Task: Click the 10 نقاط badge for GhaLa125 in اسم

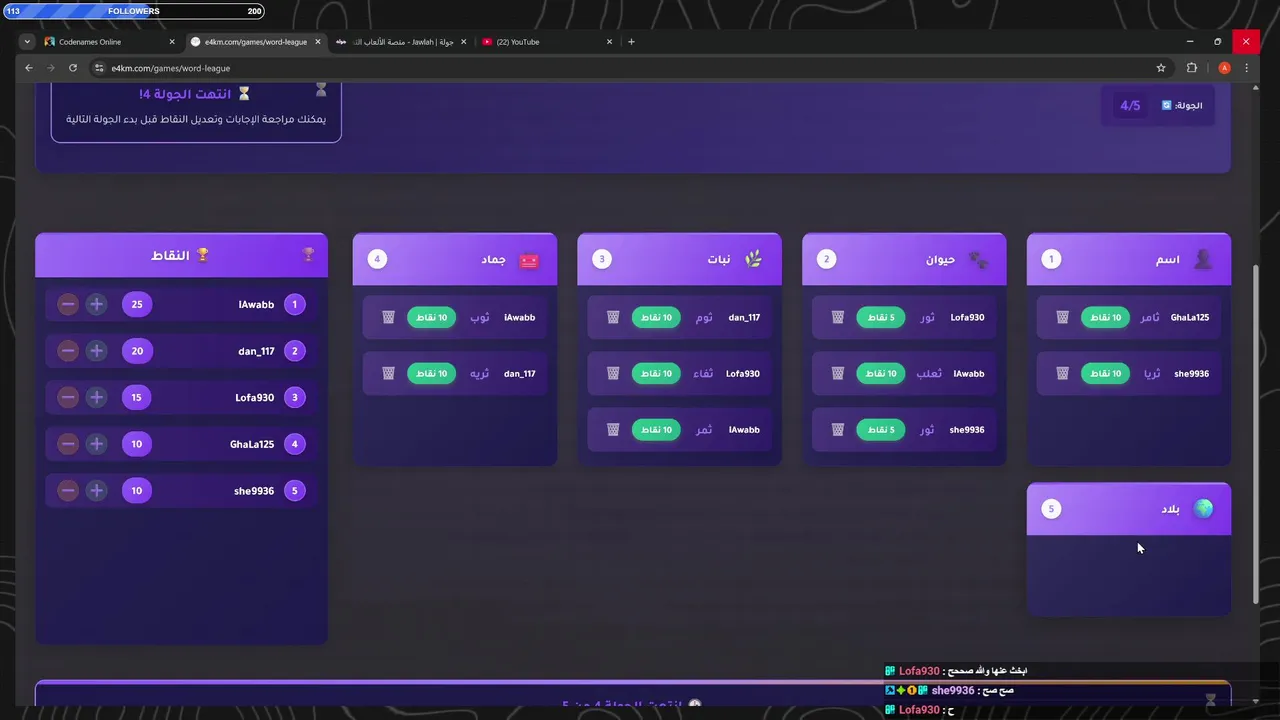Action: (1105, 317)
